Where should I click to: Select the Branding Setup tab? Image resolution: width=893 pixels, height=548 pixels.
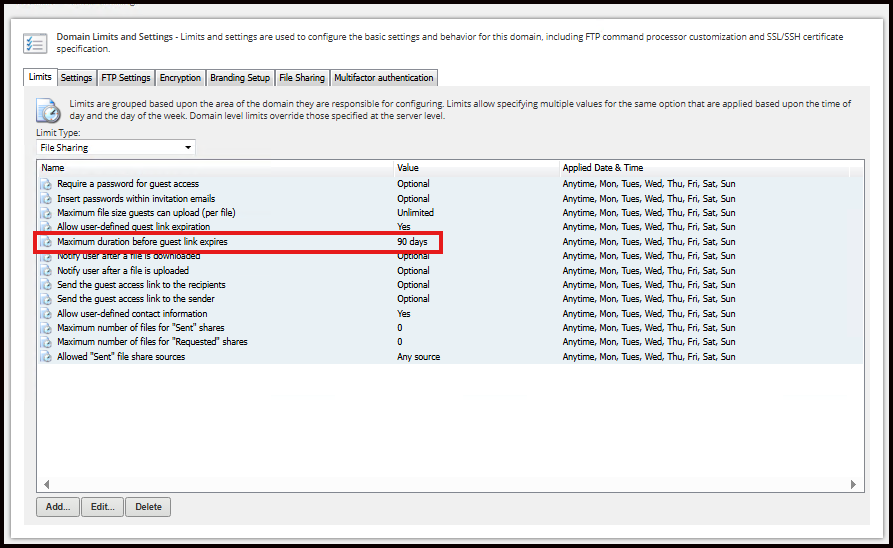pyautogui.click(x=240, y=77)
